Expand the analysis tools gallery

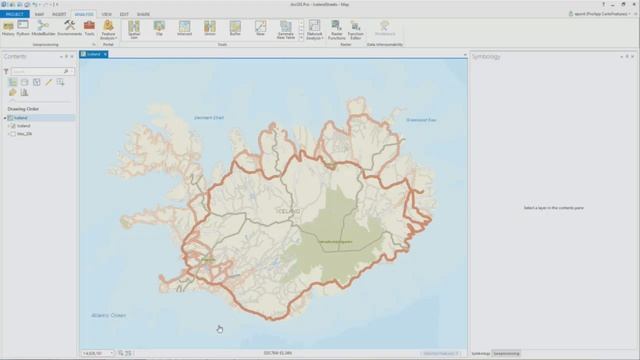tap(302, 38)
